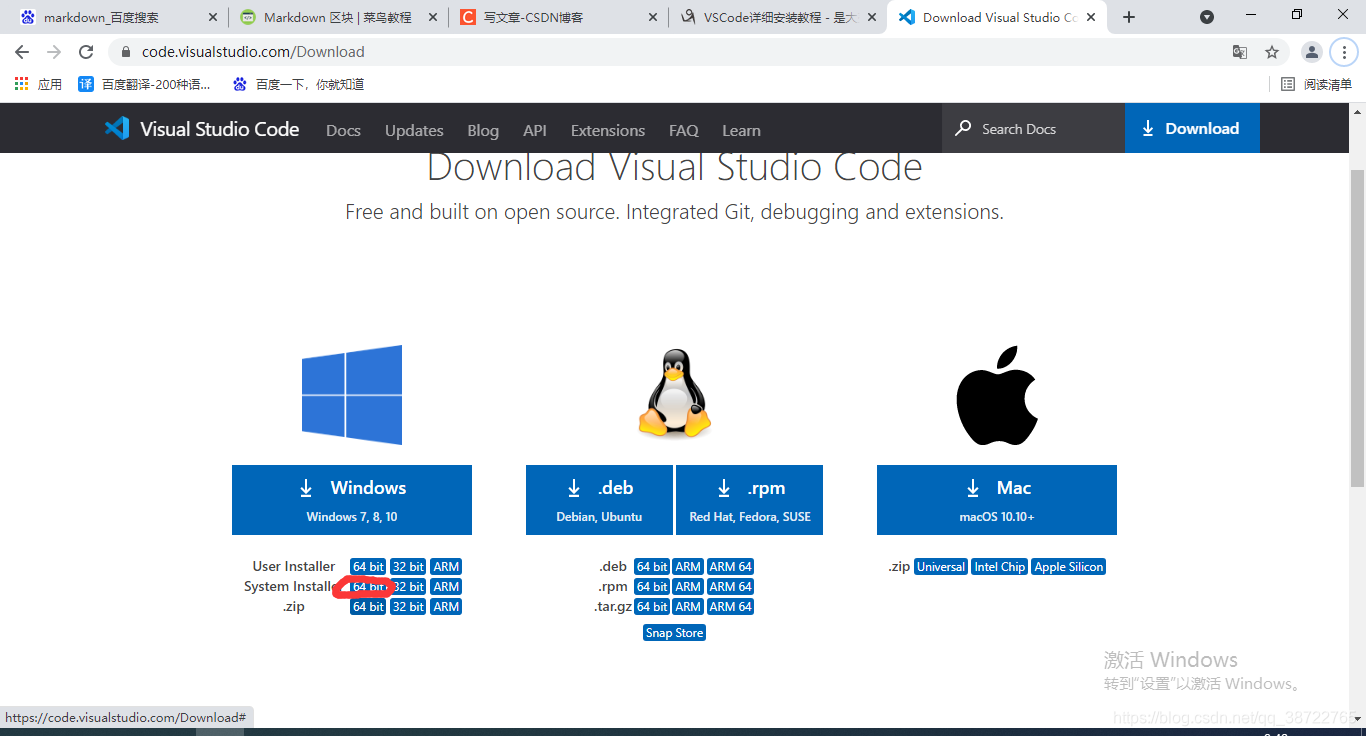
Task: Click the tab search dropdown icon
Action: 1207,17
